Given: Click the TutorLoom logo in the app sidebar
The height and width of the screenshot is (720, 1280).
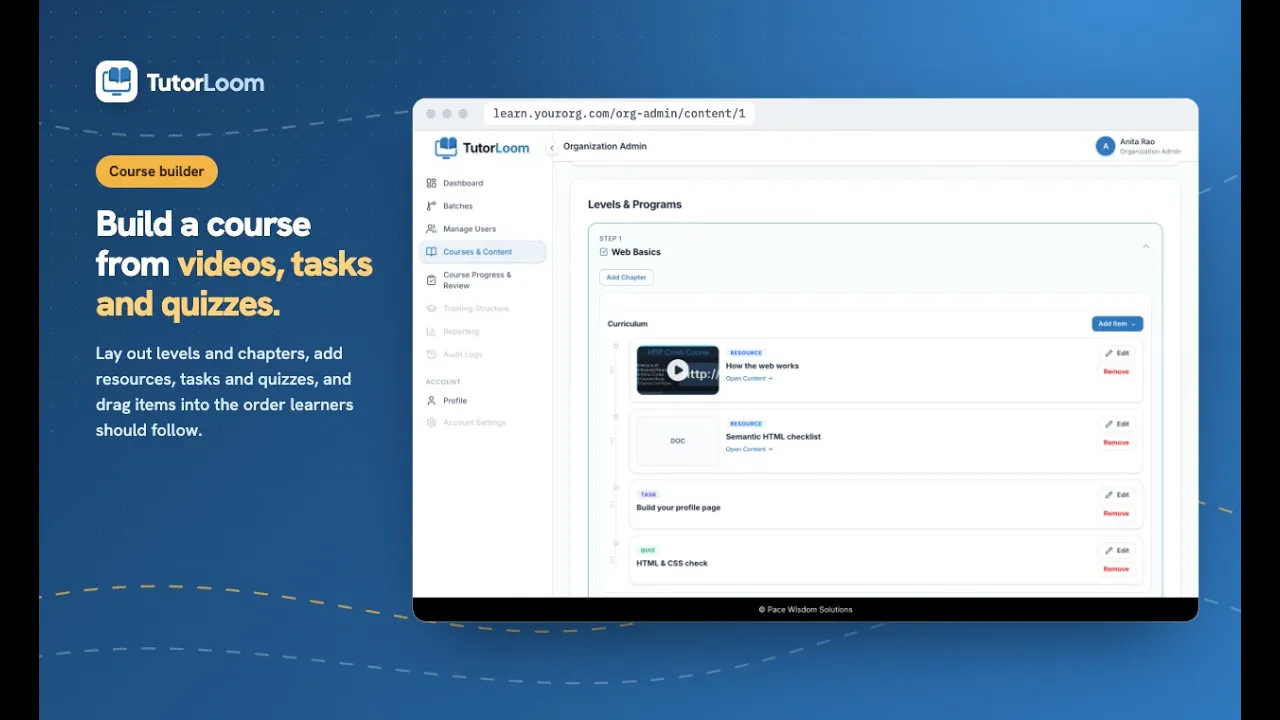Looking at the screenshot, I should tap(482, 148).
